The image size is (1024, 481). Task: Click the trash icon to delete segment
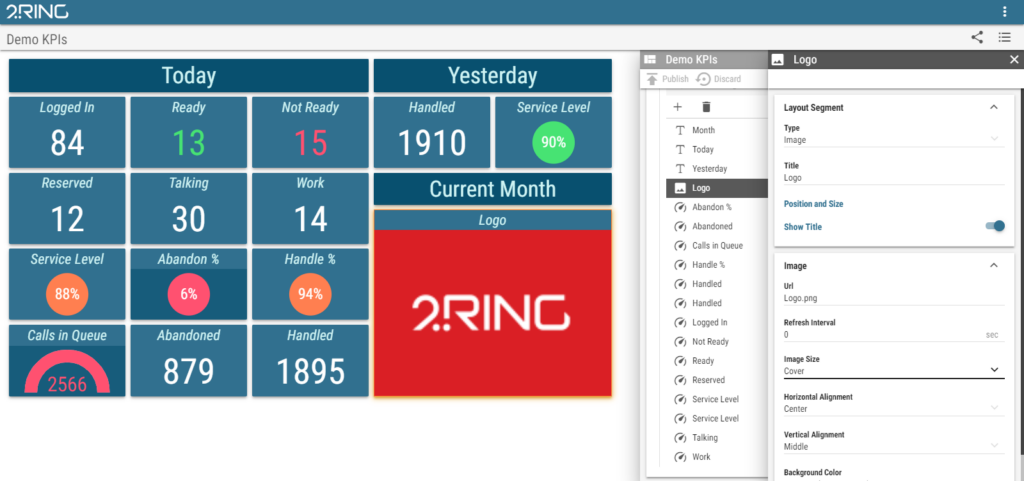coord(706,107)
